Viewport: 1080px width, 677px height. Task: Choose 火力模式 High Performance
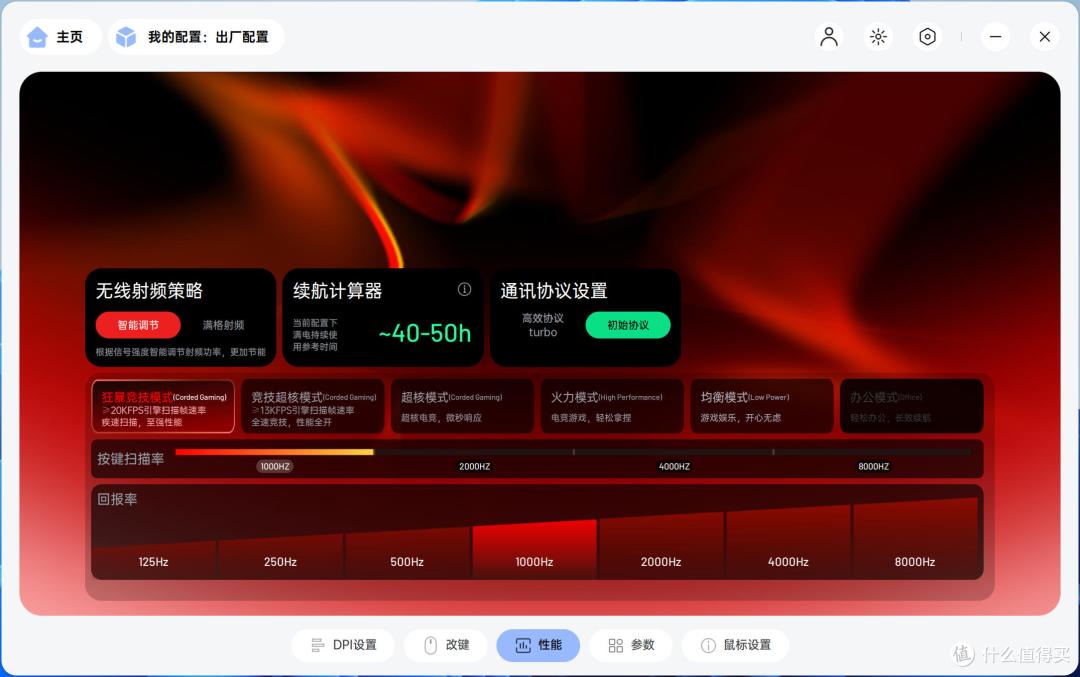612,406
